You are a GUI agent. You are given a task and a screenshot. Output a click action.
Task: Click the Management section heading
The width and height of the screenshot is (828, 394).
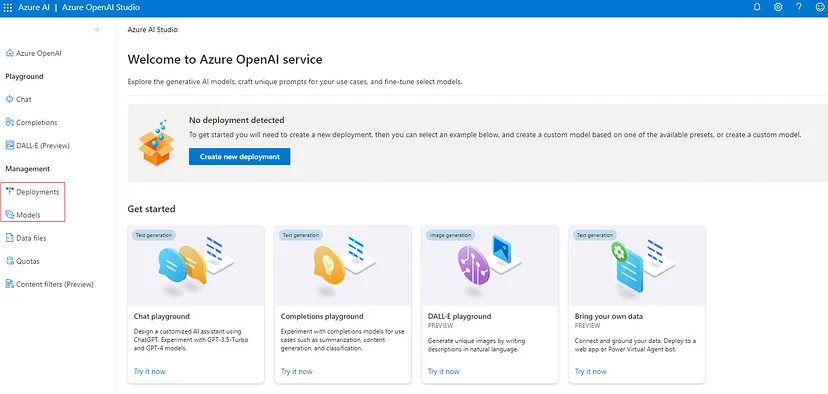[x=27, y=169]
